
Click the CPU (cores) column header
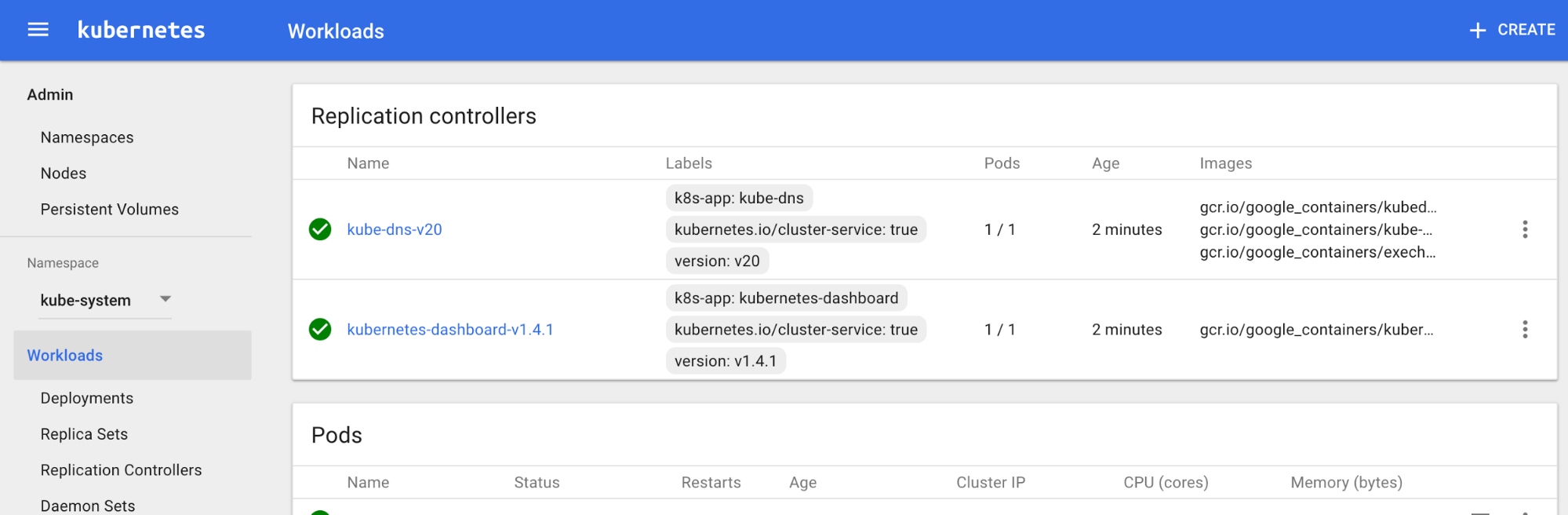(x=1166, y=482)
